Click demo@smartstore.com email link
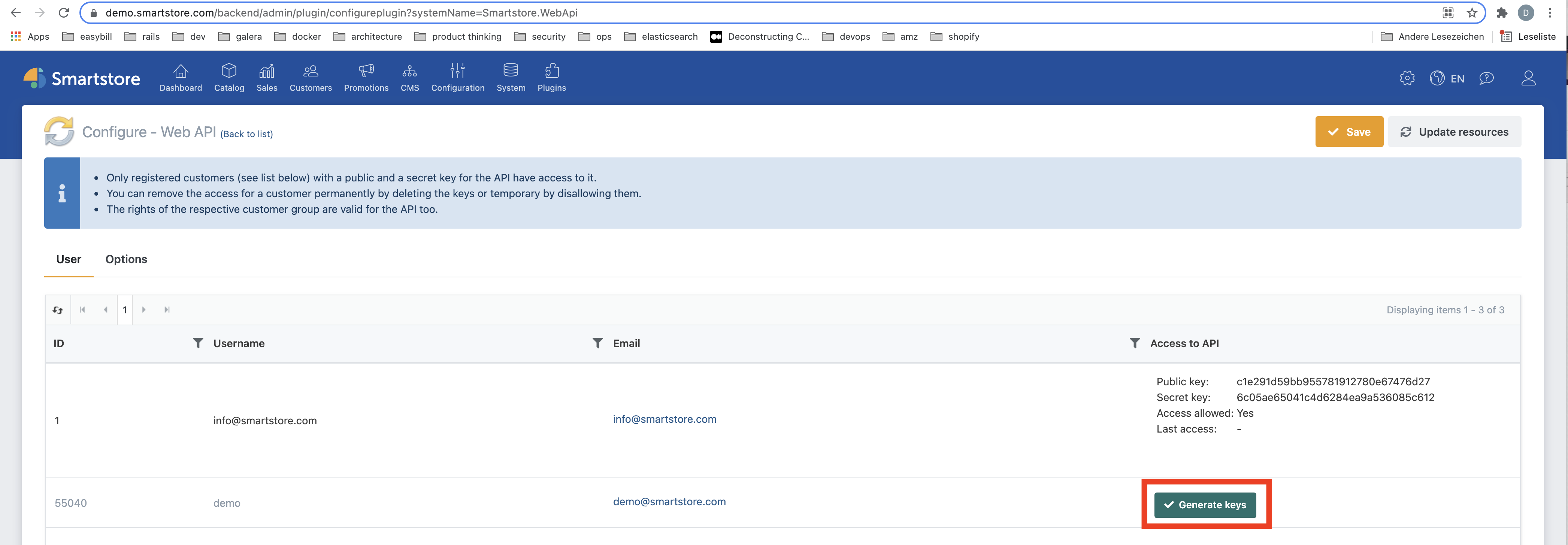This screenshot has height=545, width=1568. (x=669, y=502)
